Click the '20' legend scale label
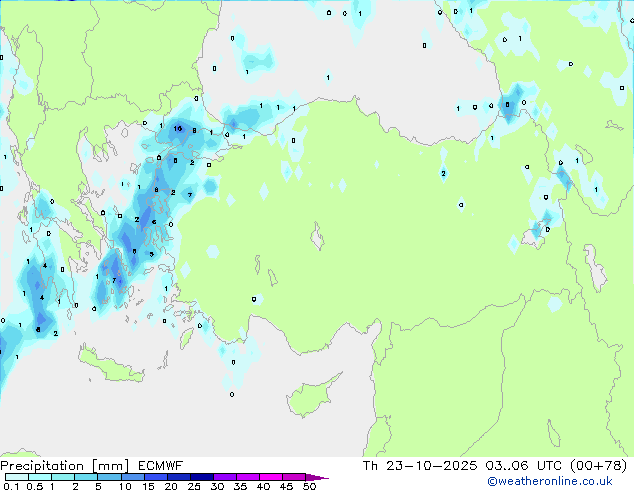634x490 pixels. coord(171,486)
